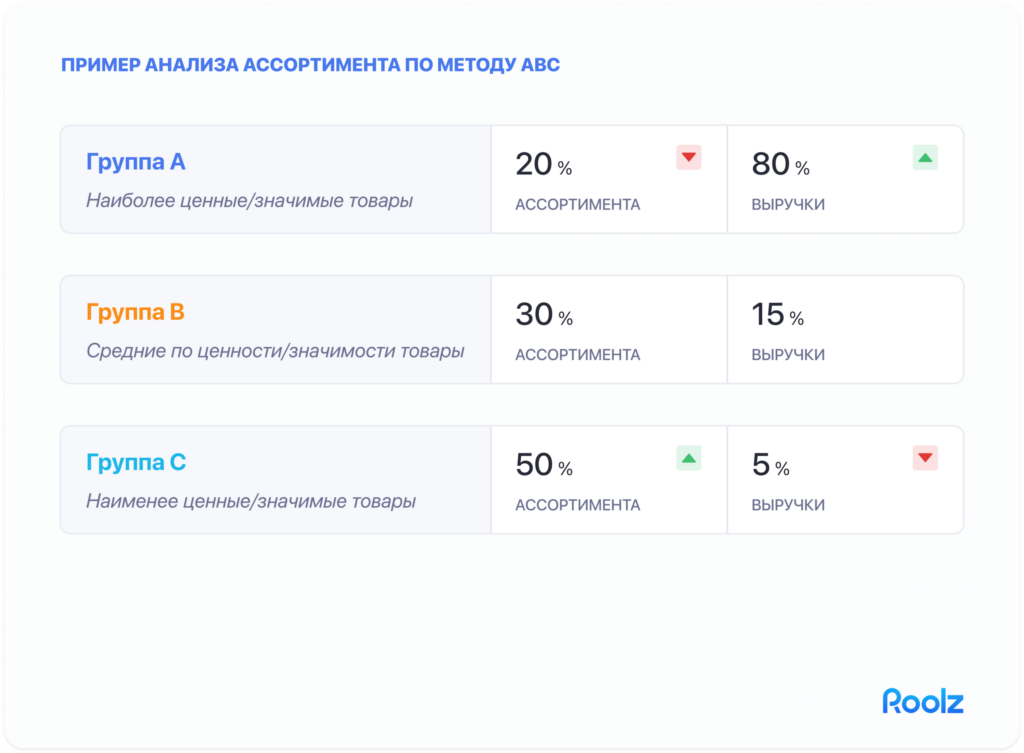Click the title 'Пример анализа ассортимента по методу ABC'
1024x753 pixels.
pyautogui.click(x=310, y=66)
